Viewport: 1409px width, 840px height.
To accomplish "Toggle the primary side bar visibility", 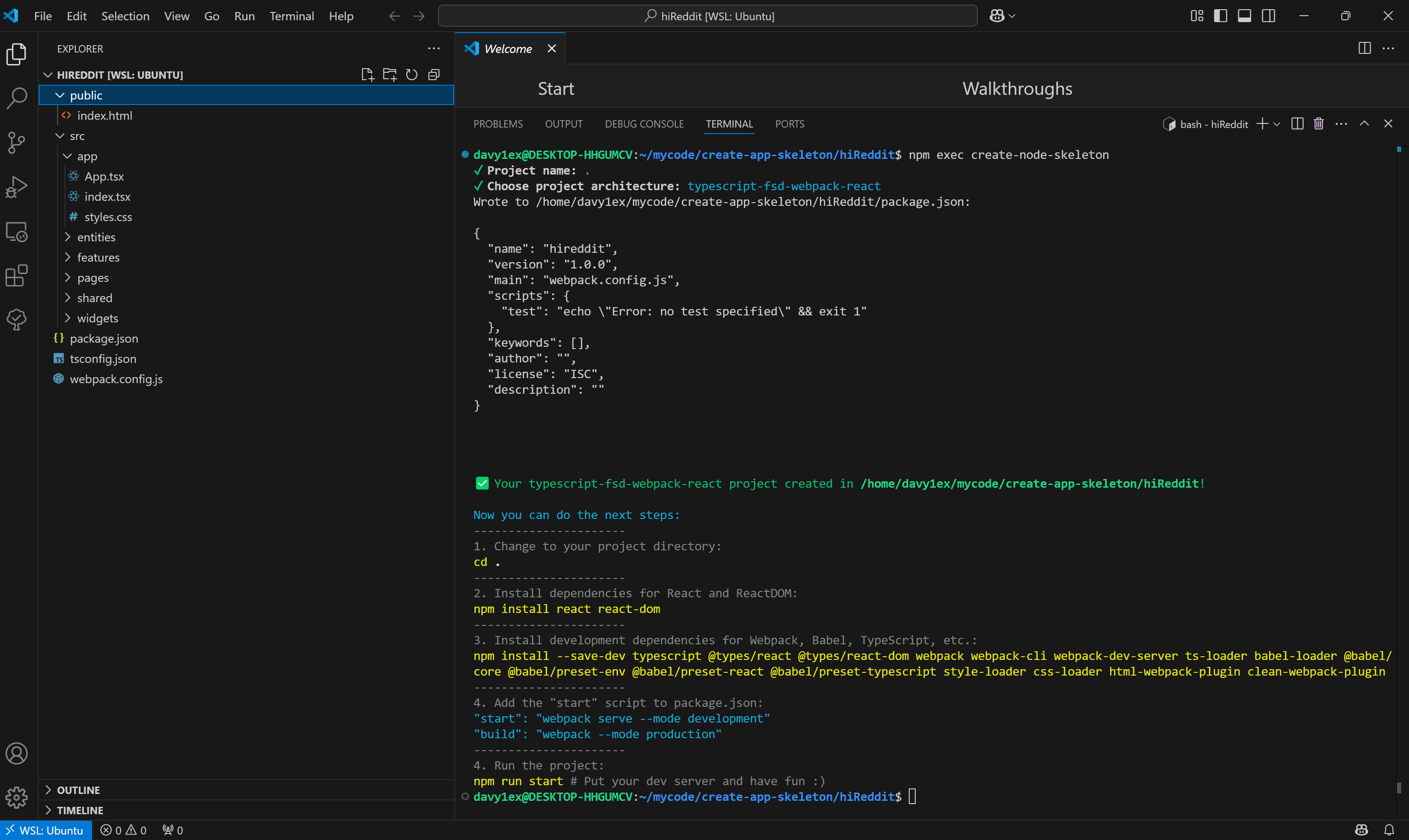I will [x=1221, y=16].
